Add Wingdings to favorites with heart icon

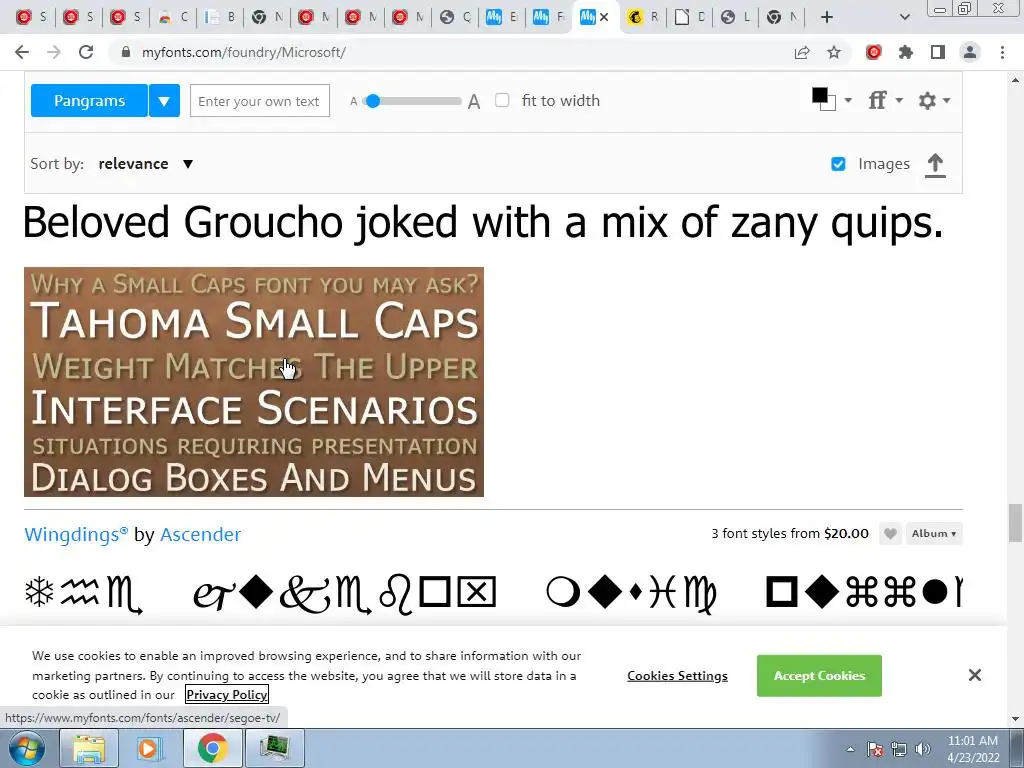[889, 534]
